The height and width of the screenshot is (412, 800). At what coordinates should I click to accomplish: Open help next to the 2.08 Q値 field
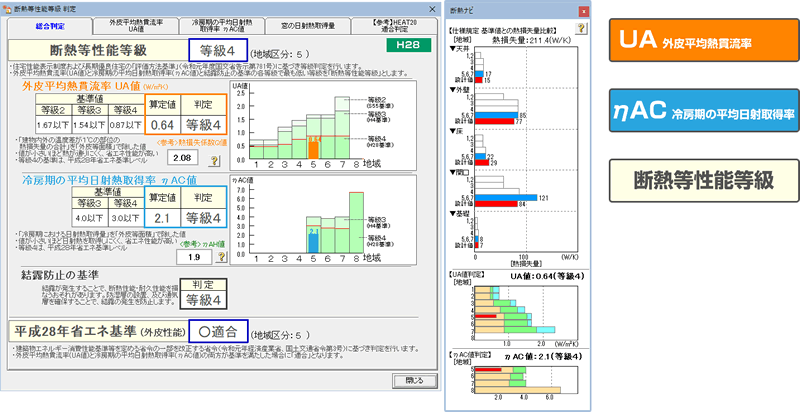(x=214, y=160)
